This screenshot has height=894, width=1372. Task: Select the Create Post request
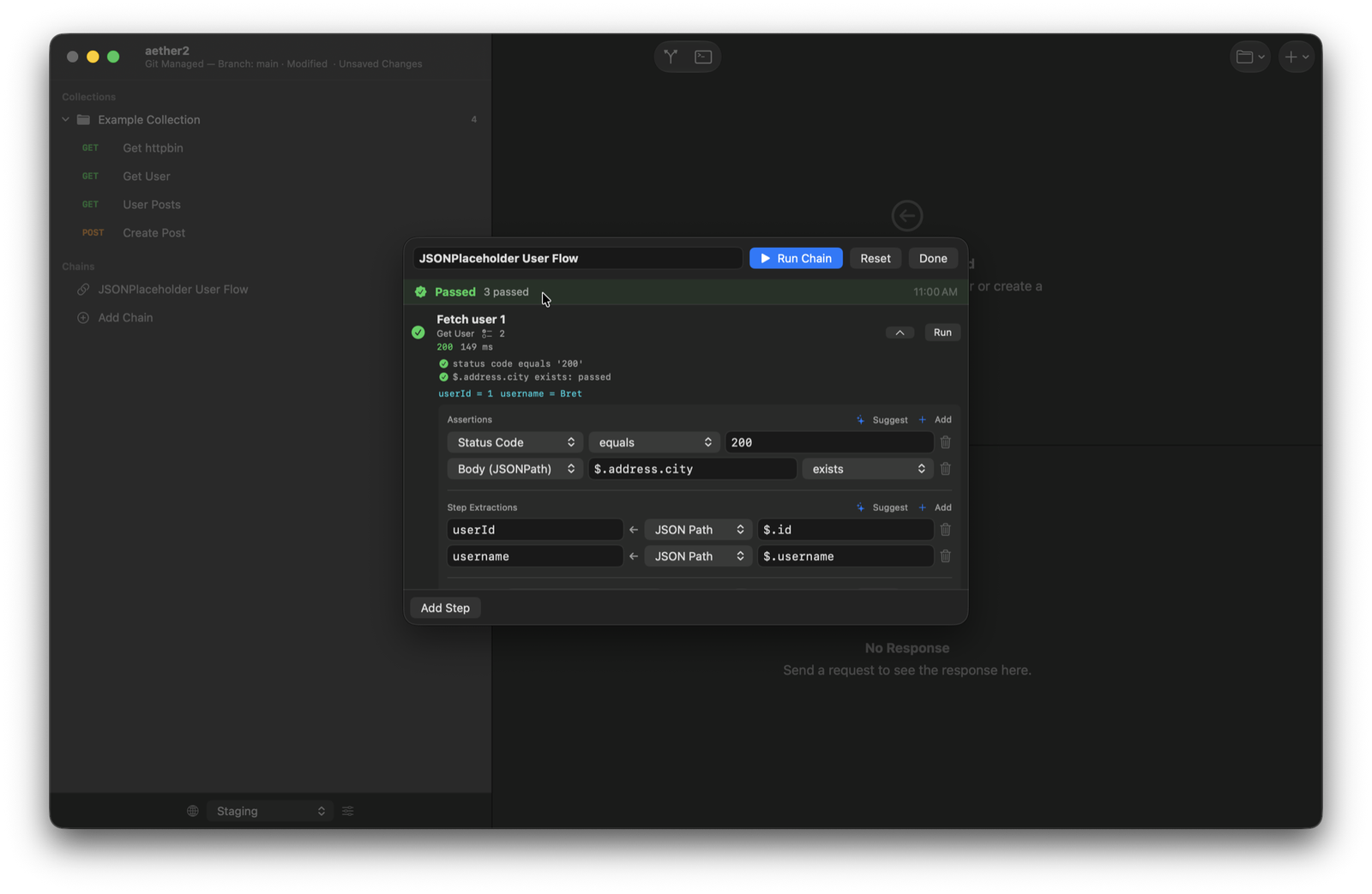click(x=153, y=233)
